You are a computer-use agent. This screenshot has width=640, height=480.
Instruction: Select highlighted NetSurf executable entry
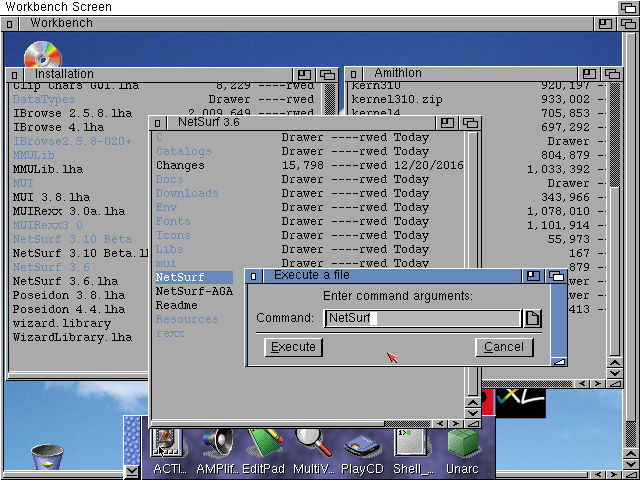194,277
